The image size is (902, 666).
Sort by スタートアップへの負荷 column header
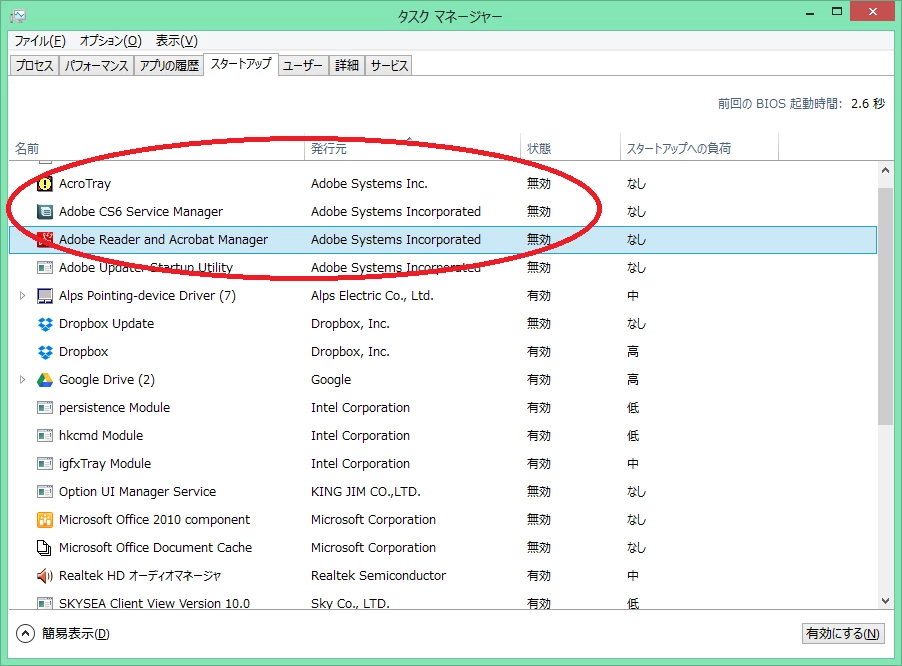click(x=699, y=148)
